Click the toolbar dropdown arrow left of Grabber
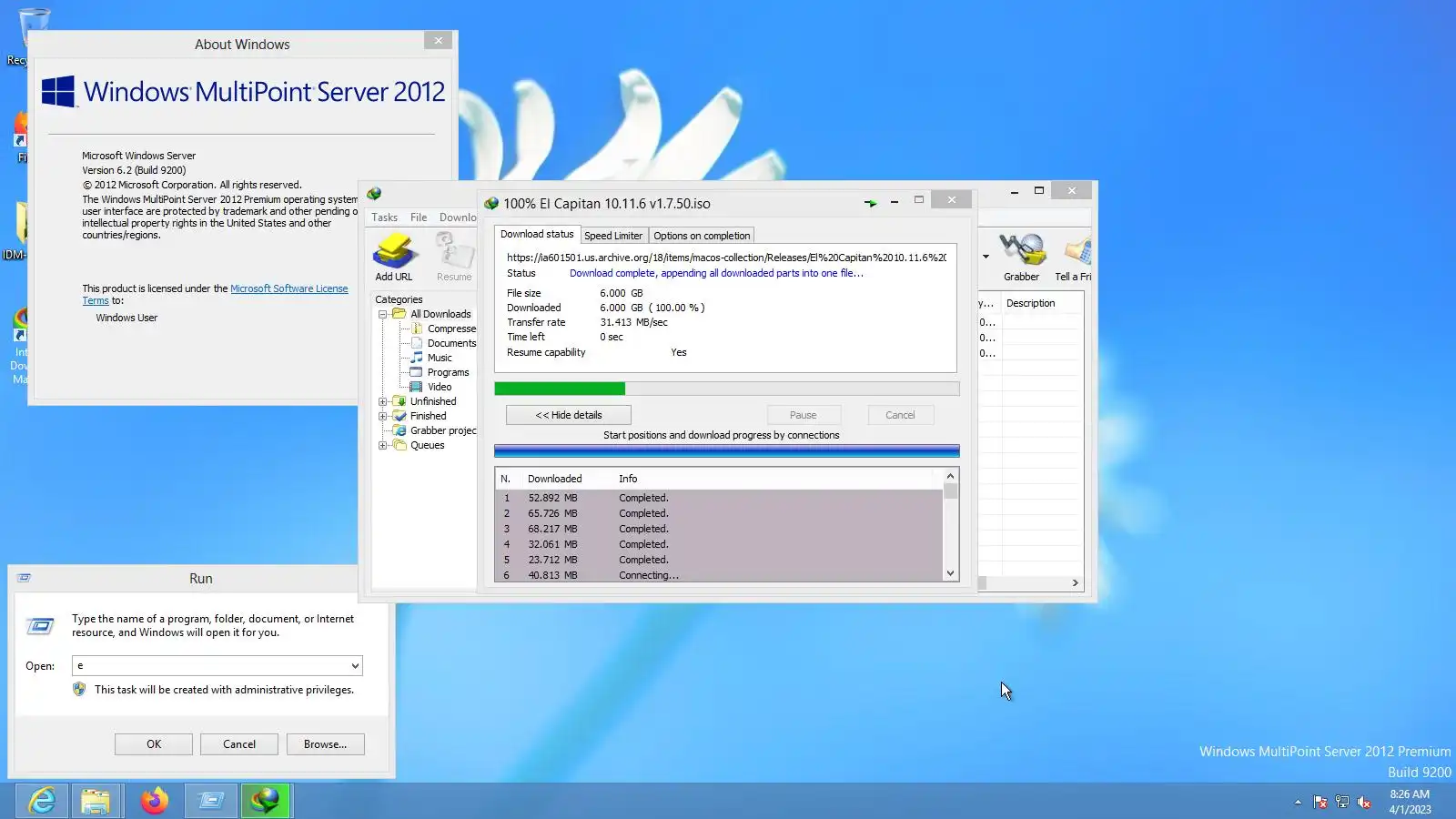This screenshot has width=1456, height=819. click(x=986, y=257)
